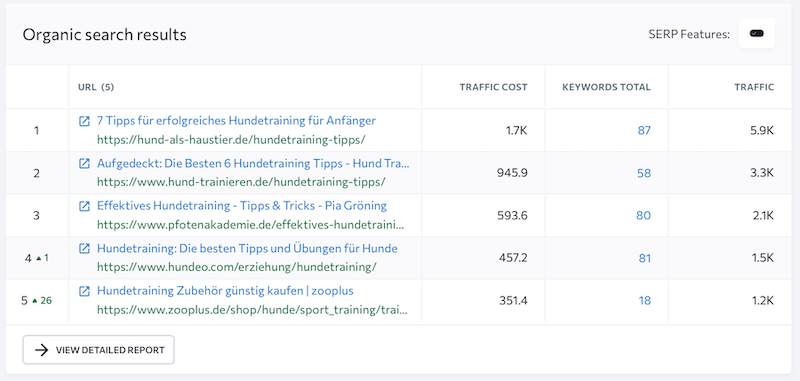Image resolution: width=800 pixels, height=381 pixels.
Task: Open external link icon for pfotenakademie.de result
Action: 84,206
